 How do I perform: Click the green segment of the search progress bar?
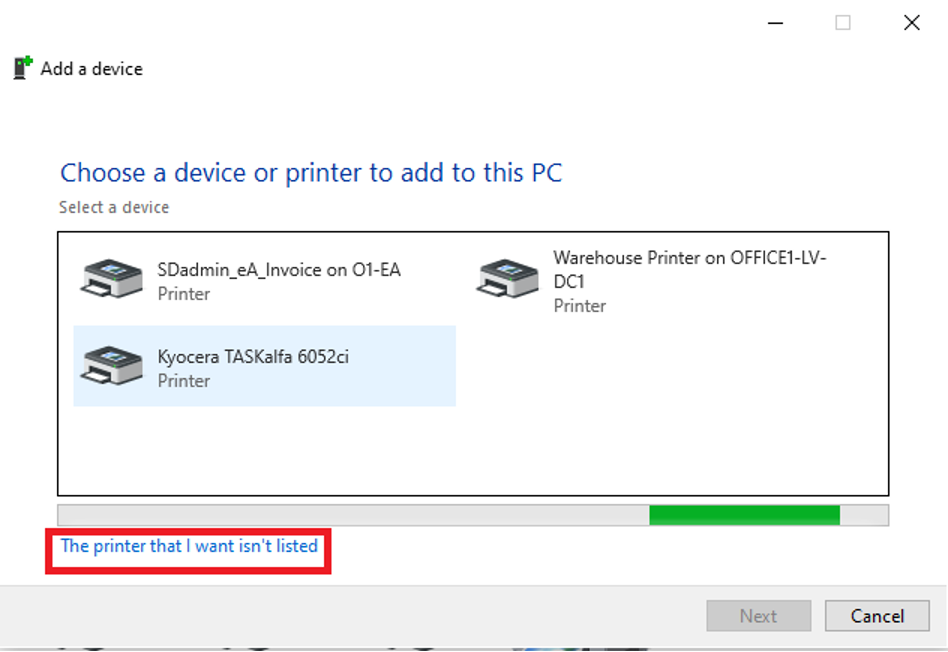point(744,515)
